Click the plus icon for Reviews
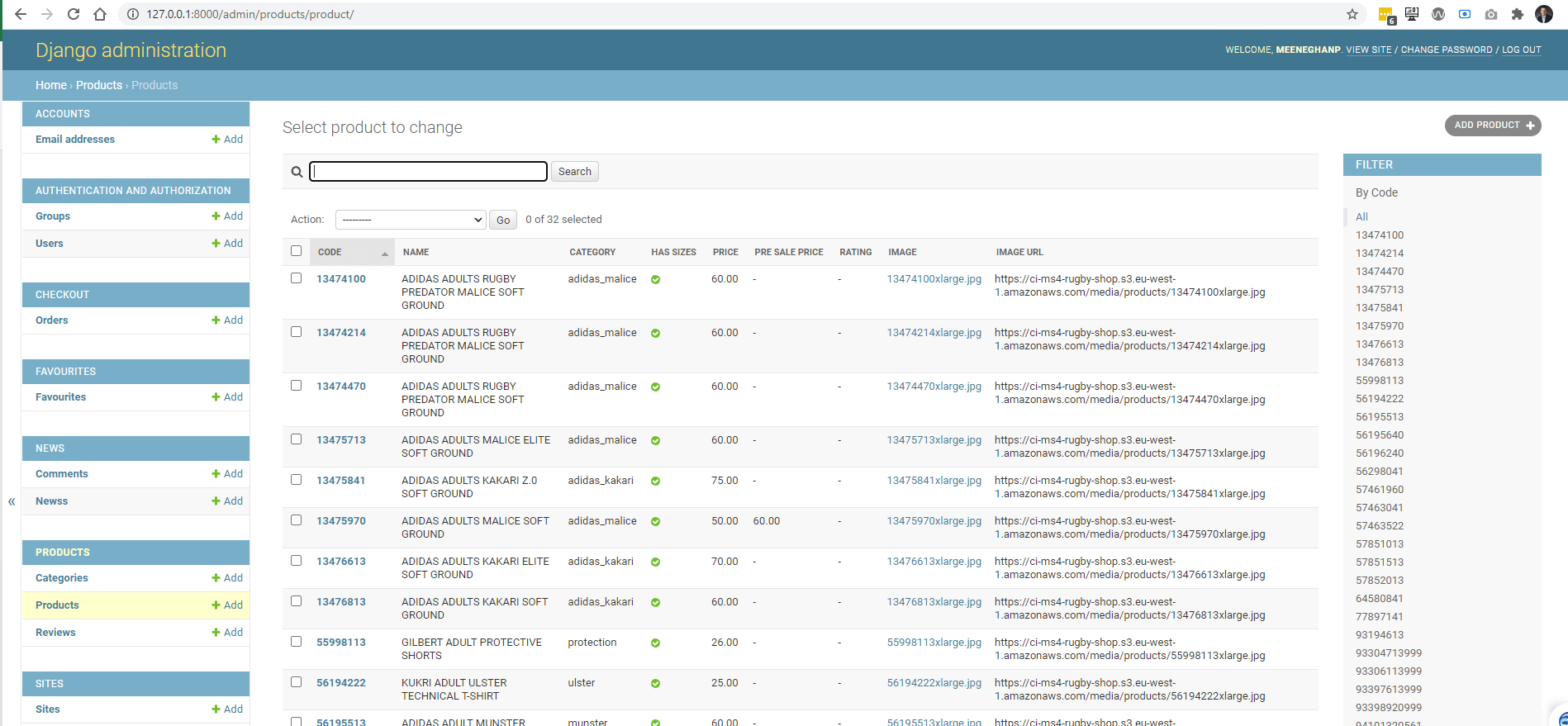 [216, 633]
